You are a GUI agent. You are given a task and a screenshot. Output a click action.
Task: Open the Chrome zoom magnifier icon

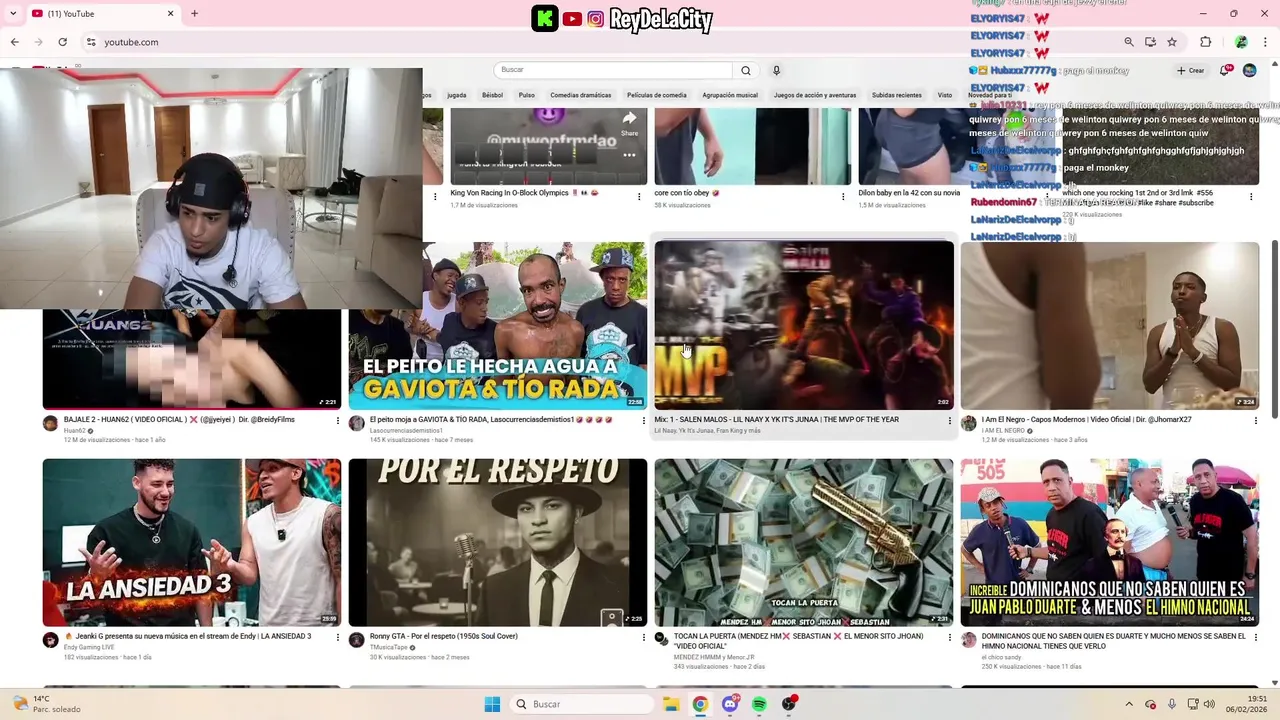pos(1129,42)
